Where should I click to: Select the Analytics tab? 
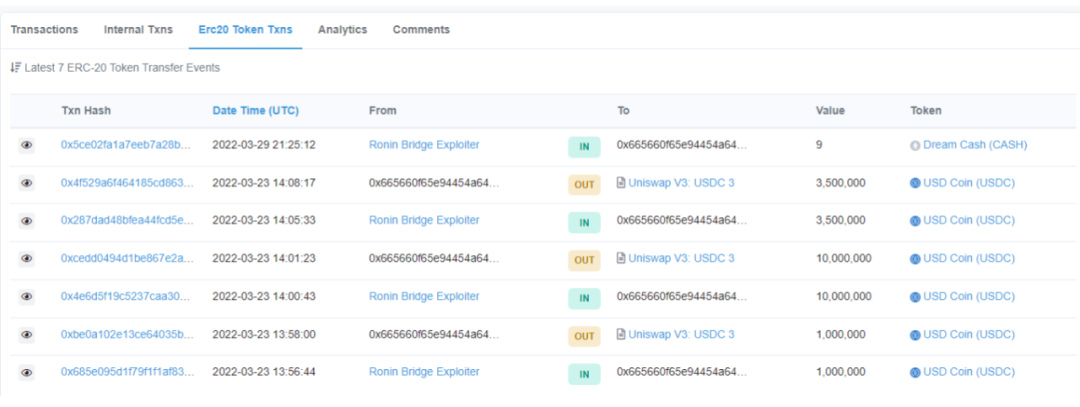pos(342,30)
